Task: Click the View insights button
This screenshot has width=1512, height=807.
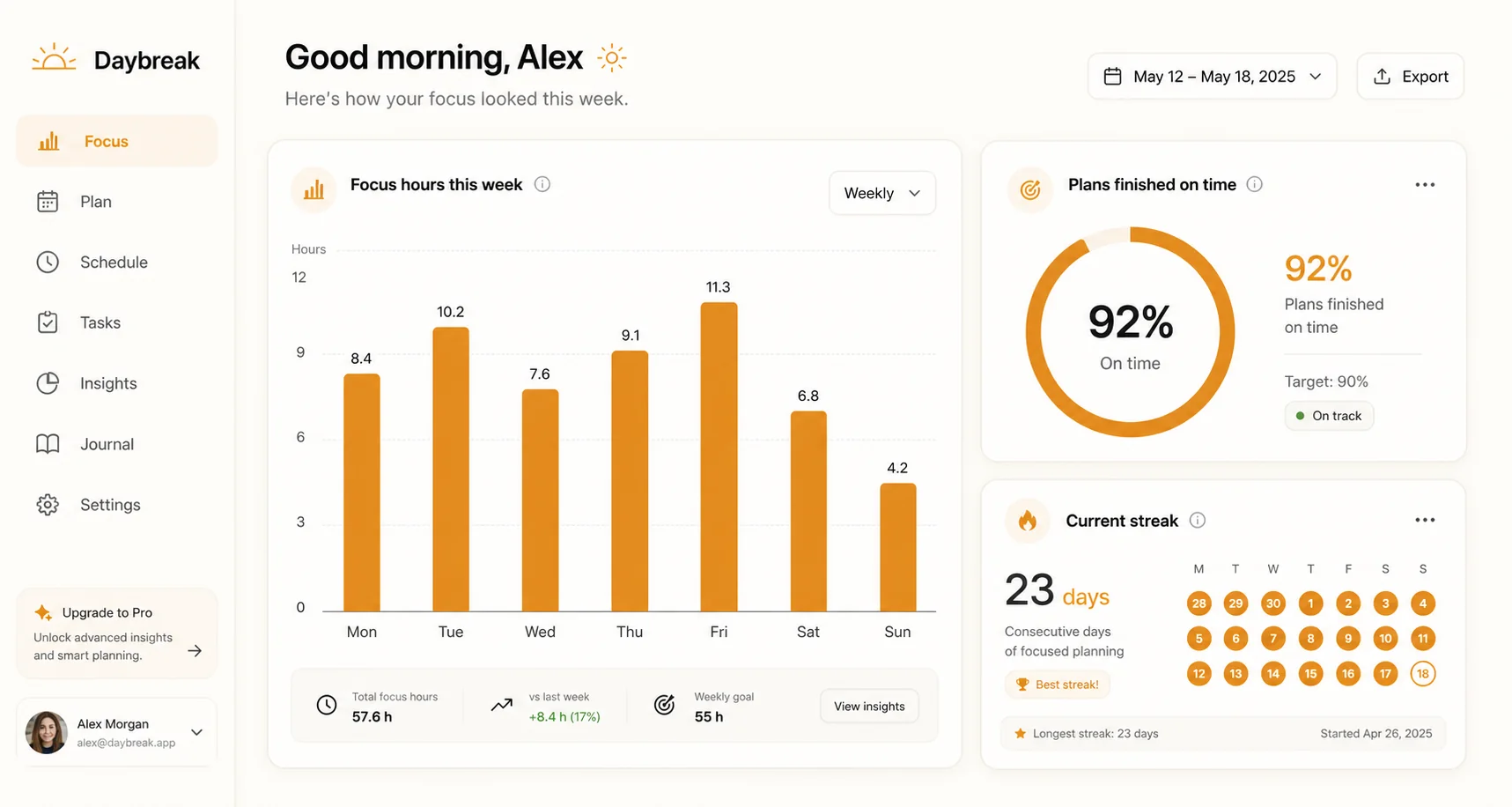Action: tap(869, 707)
